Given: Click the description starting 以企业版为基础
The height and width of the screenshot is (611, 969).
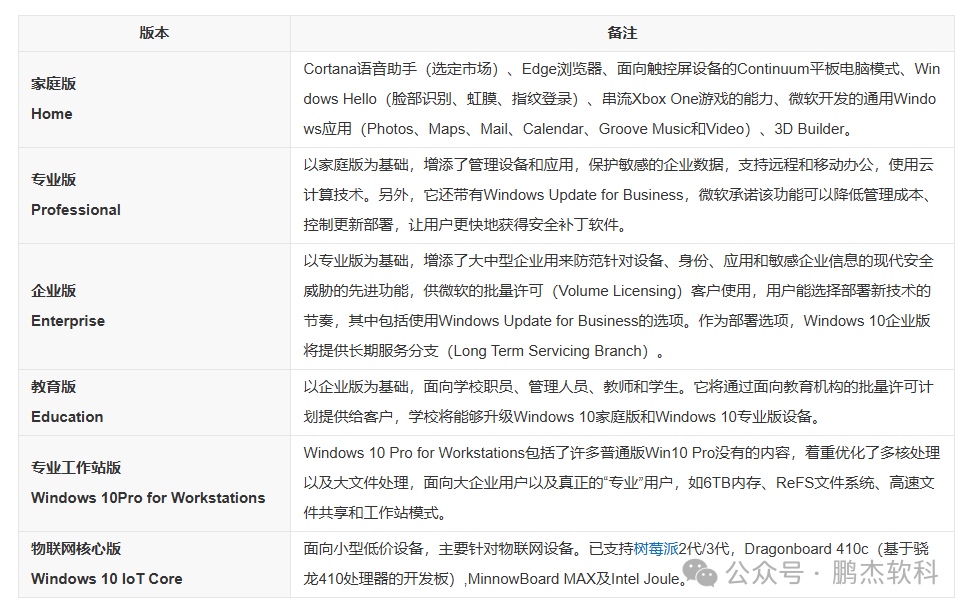Looking at the screenshot, I should pos(622,402).
